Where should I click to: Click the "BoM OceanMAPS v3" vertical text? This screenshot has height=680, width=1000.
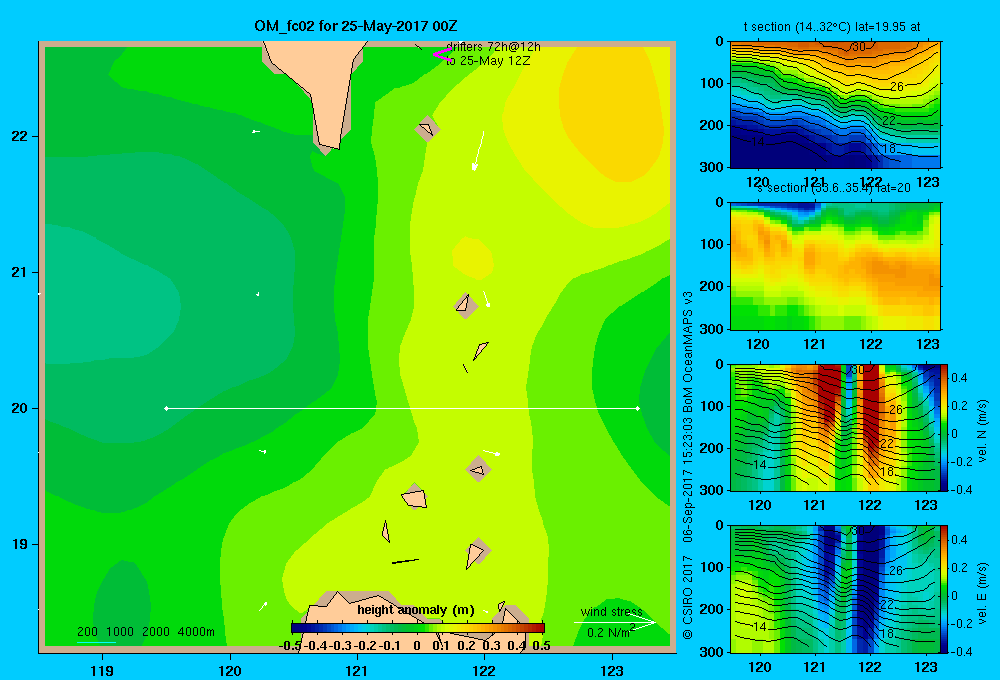click(x=688, y=347)
